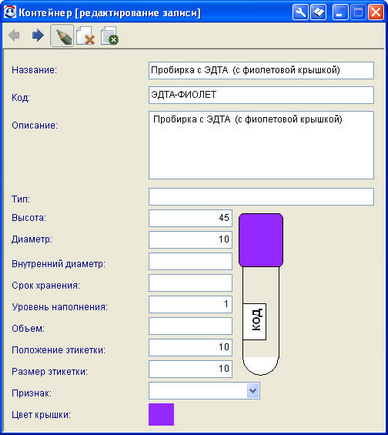Click the Код field with ЭДТА-ФИОЛЕТ

pos(261,95)
